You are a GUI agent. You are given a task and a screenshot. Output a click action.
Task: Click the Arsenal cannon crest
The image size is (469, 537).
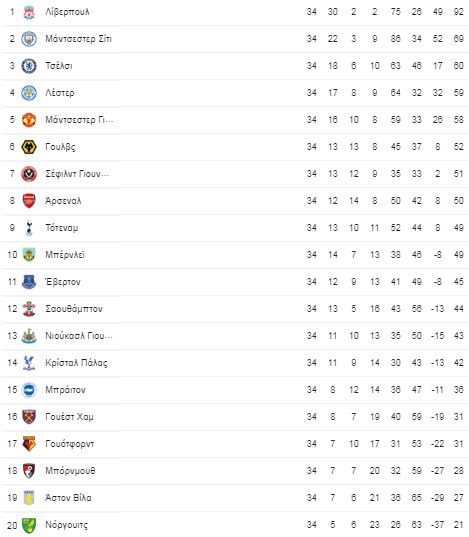click(29, 201)
